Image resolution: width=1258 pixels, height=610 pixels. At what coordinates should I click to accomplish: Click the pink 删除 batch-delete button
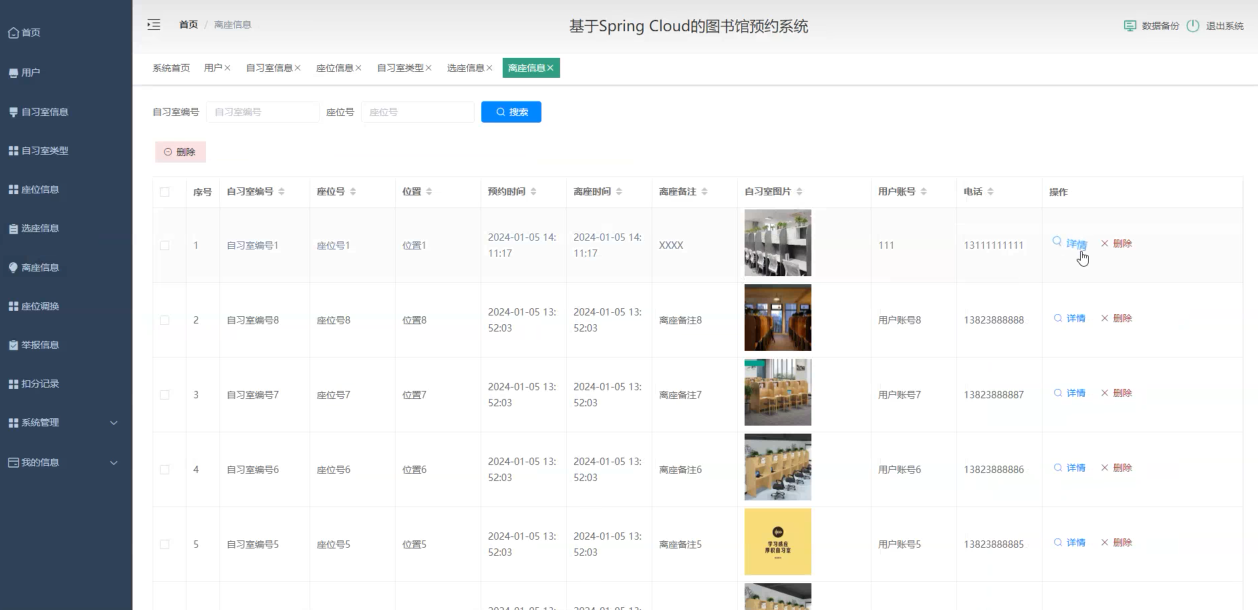(x=180, y=152)
